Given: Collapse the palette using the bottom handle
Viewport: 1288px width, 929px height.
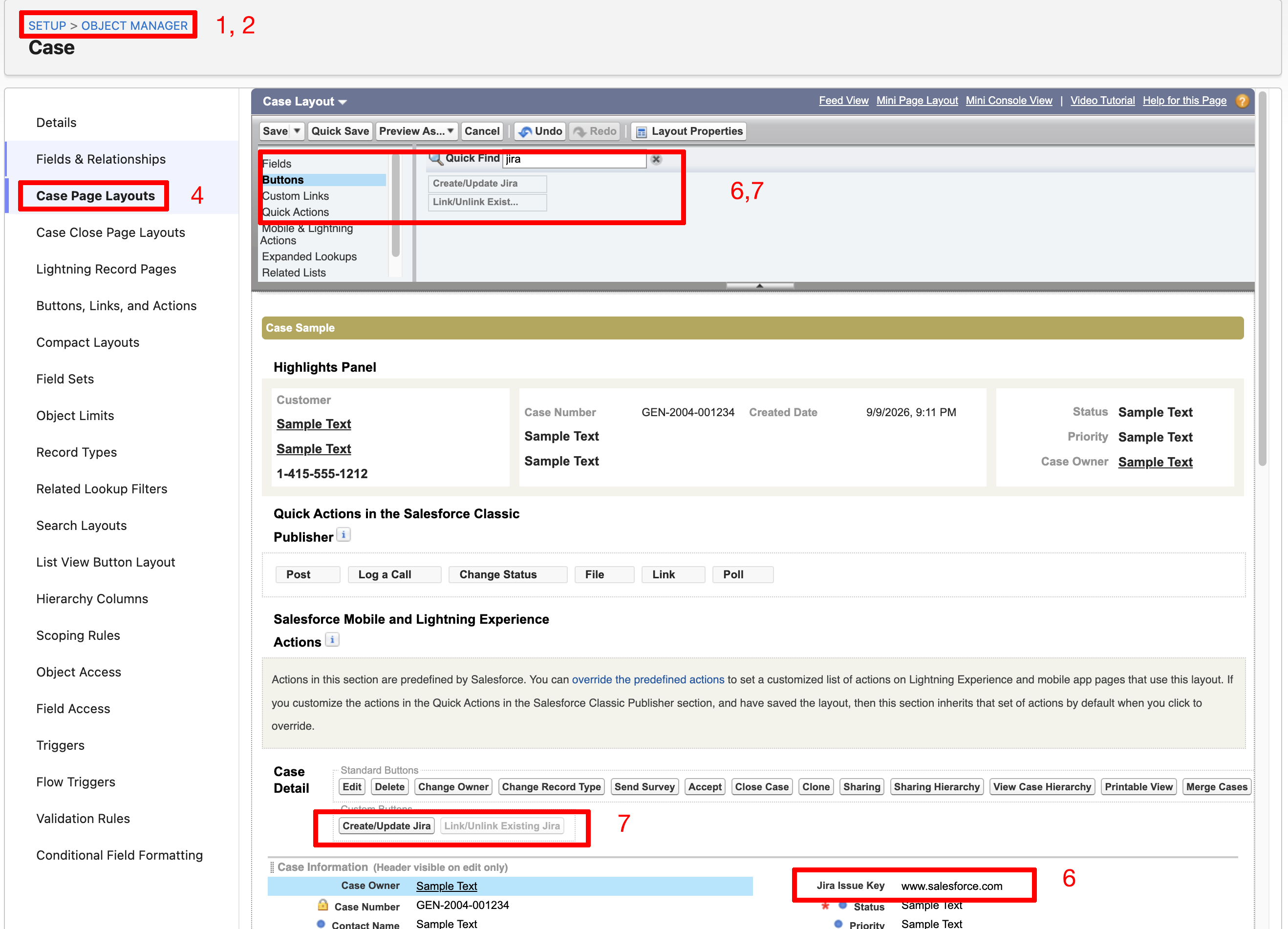Looking at the screenshot, I should pyautogui.click(x=759, y=285).
